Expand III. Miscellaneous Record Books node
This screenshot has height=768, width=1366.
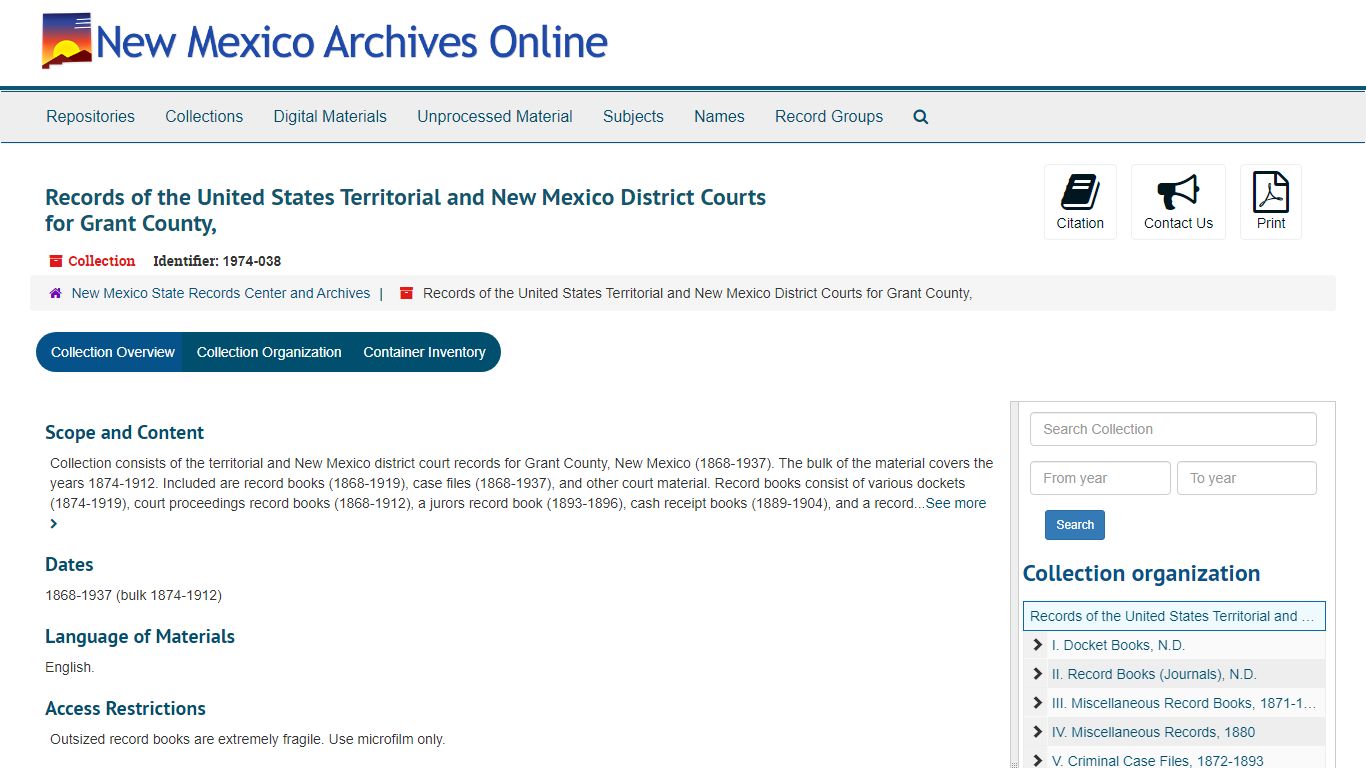coord(1037,703)
